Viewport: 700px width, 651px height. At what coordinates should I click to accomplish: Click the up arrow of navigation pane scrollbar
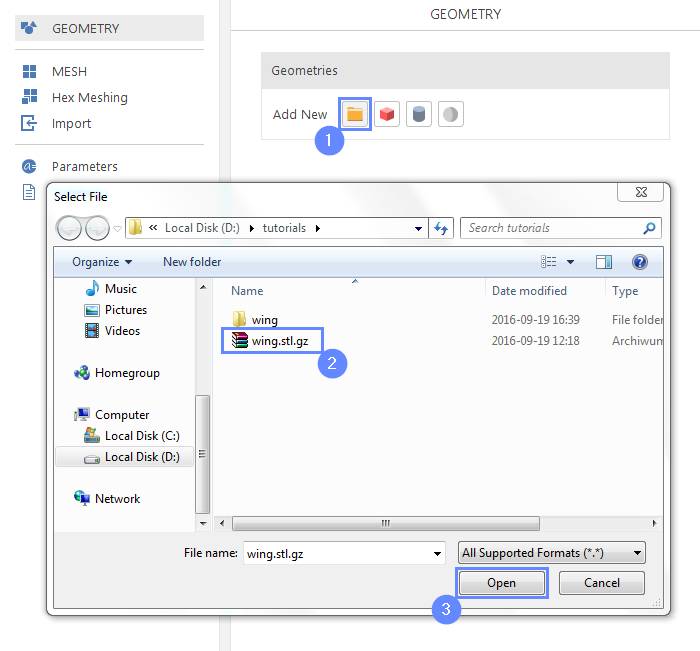coord(203,287)
